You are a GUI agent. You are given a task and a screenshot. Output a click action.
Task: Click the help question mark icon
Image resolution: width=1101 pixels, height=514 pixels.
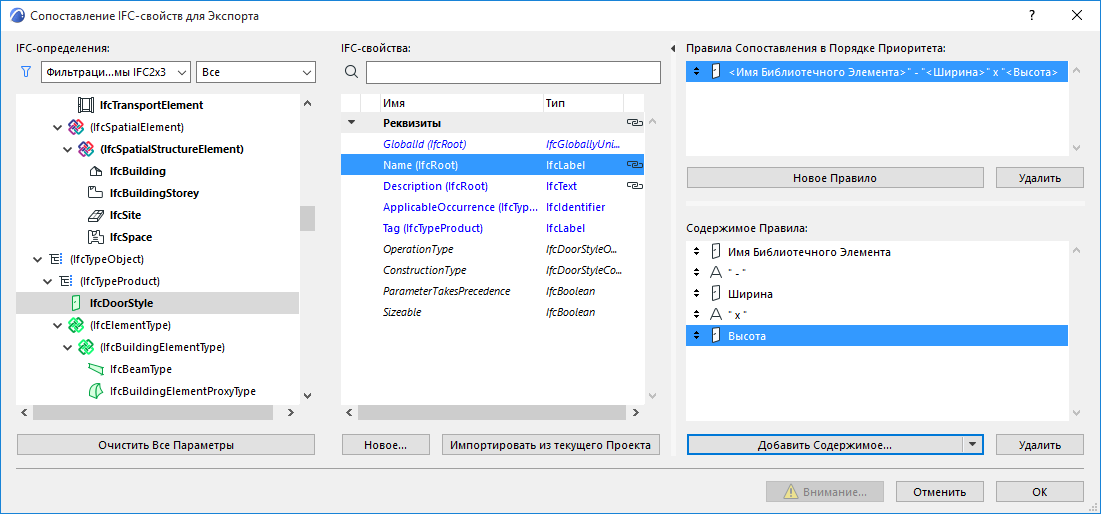(1031, 16)
